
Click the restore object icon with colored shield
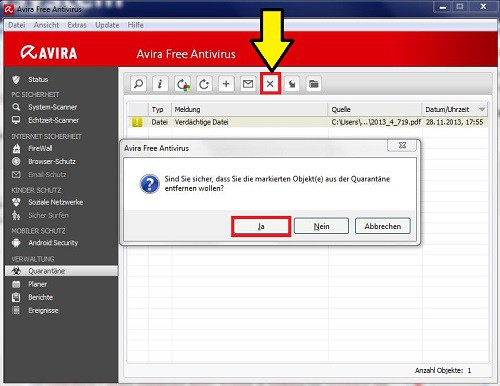182,84
